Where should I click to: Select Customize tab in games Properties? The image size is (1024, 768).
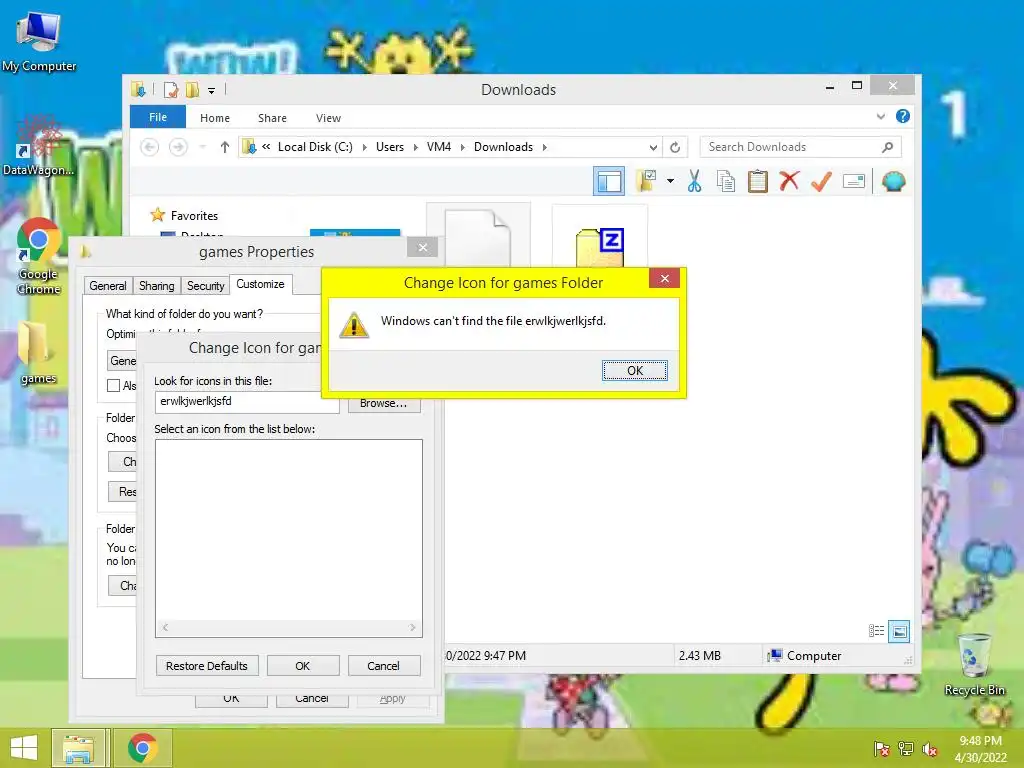click(260, 284)
